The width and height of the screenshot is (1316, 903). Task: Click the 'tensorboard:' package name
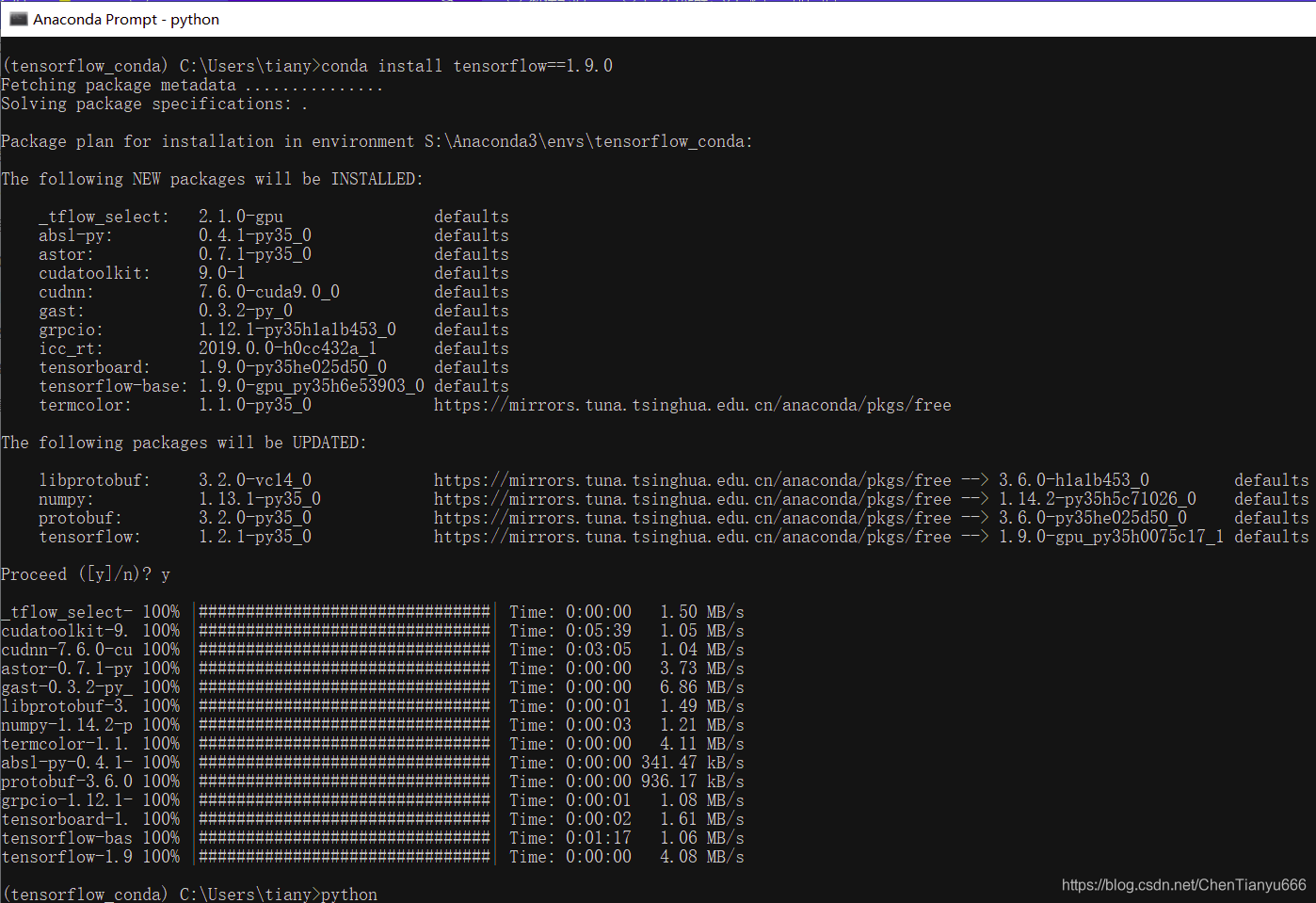point(94,367)
